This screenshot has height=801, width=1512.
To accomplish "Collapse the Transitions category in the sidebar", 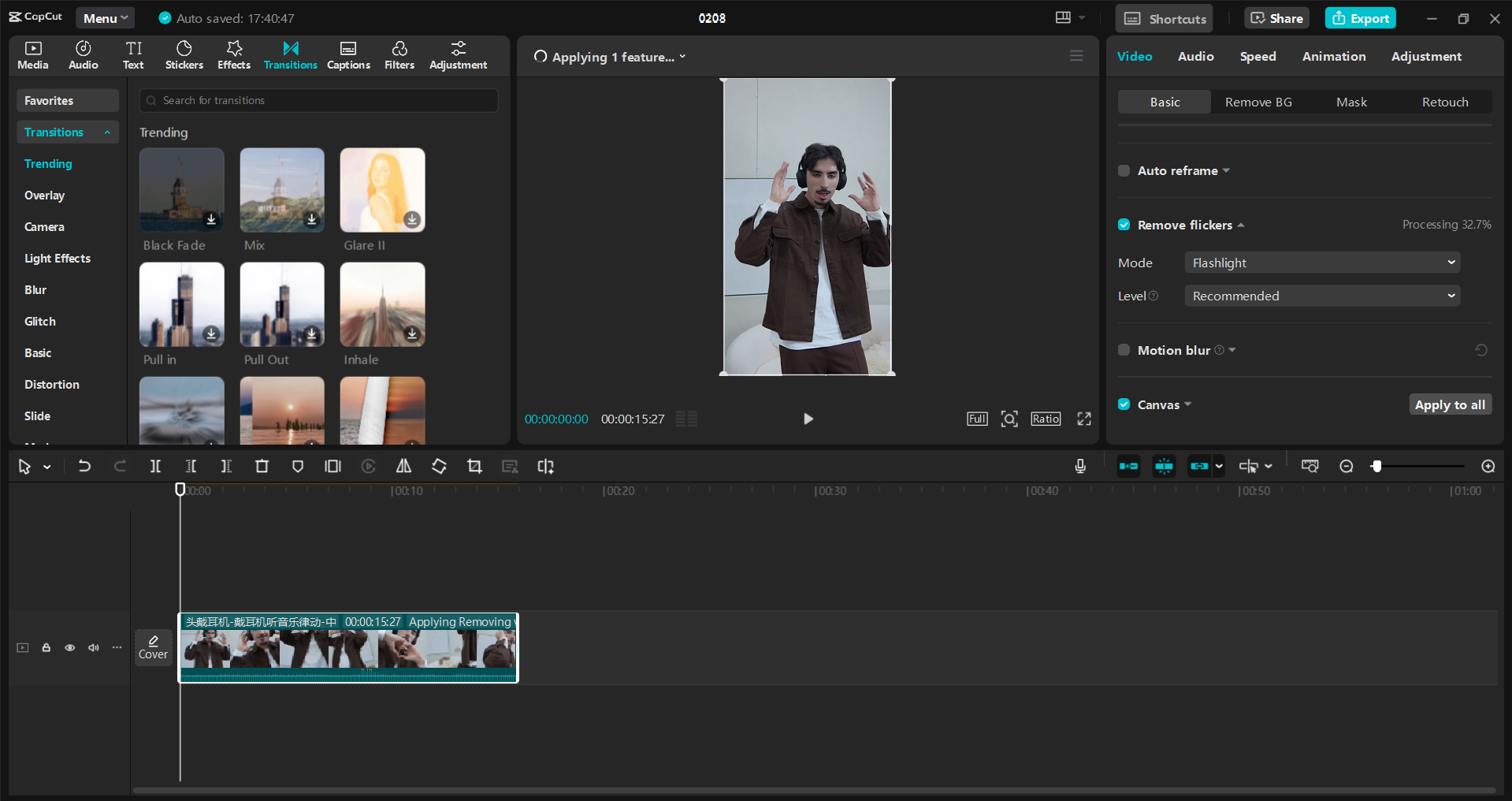I will (107, 132).
